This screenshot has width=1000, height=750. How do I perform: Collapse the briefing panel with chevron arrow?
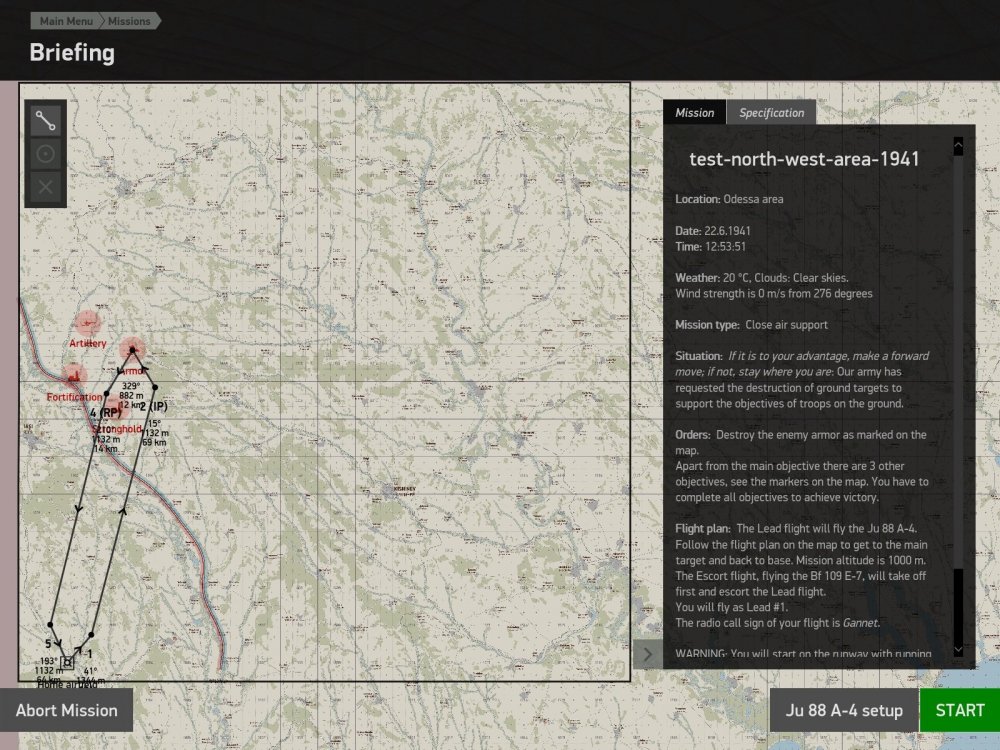pyautogui.click(x=647, y=655)
